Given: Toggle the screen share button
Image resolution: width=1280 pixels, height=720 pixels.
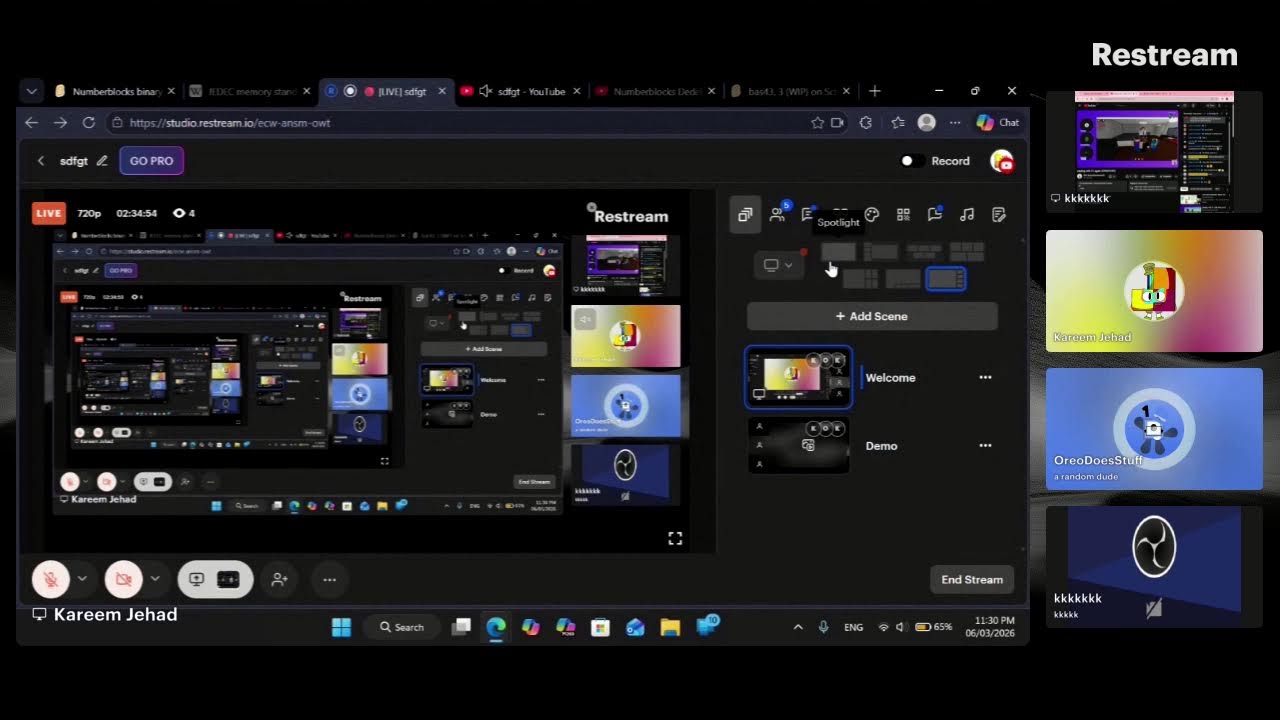Looking at the screenshot, I should [196, 579].
